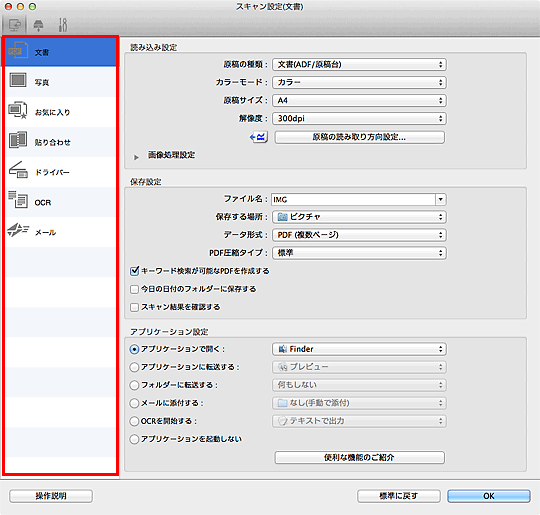Viewport: 540px width, 515px height.
Task: Click the ドライバー sidebar label
Action: pos(52,173)
